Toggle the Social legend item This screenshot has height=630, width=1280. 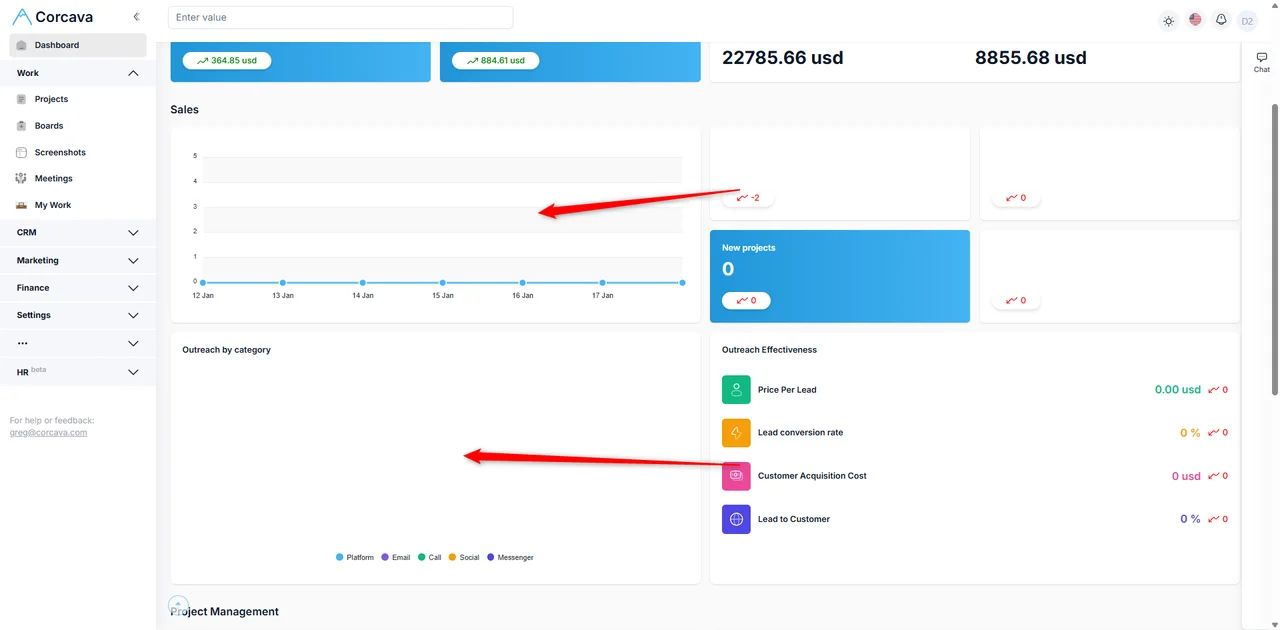point(464,557)
